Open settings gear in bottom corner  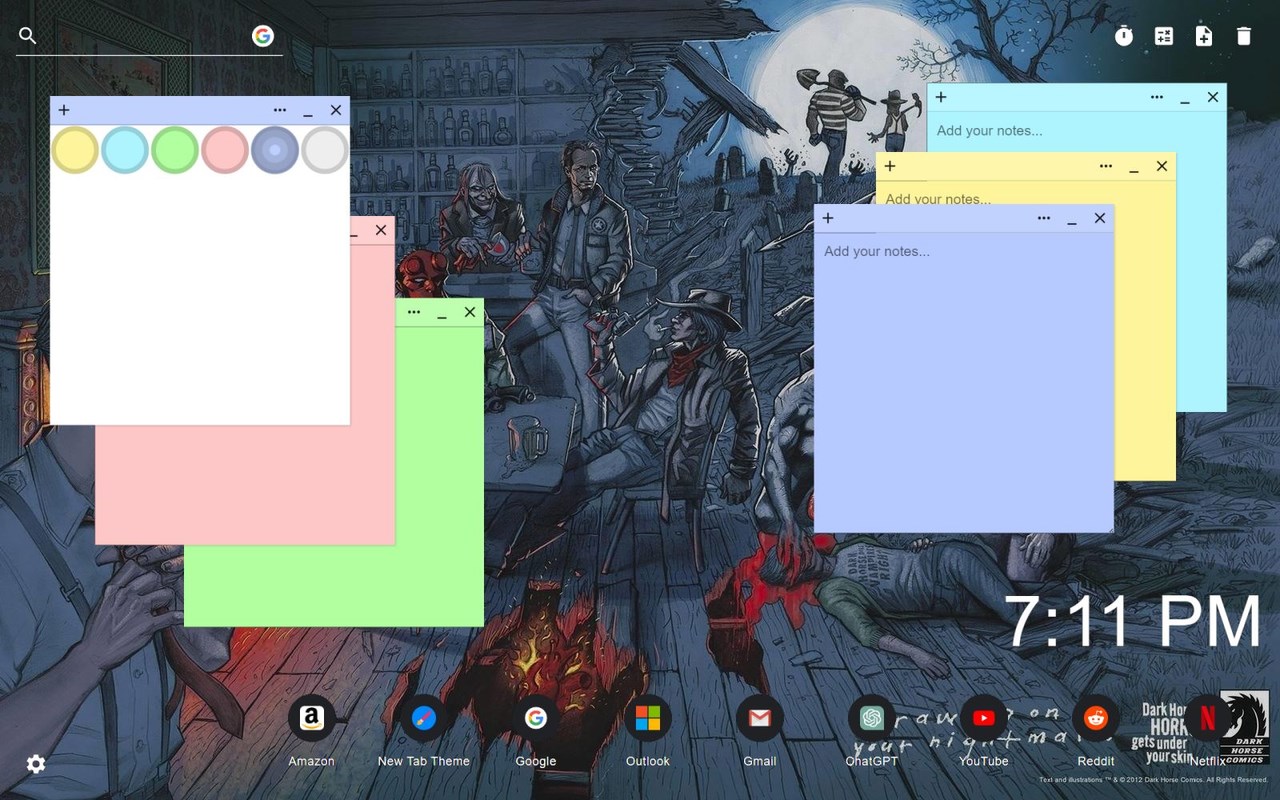pos(36,764)
